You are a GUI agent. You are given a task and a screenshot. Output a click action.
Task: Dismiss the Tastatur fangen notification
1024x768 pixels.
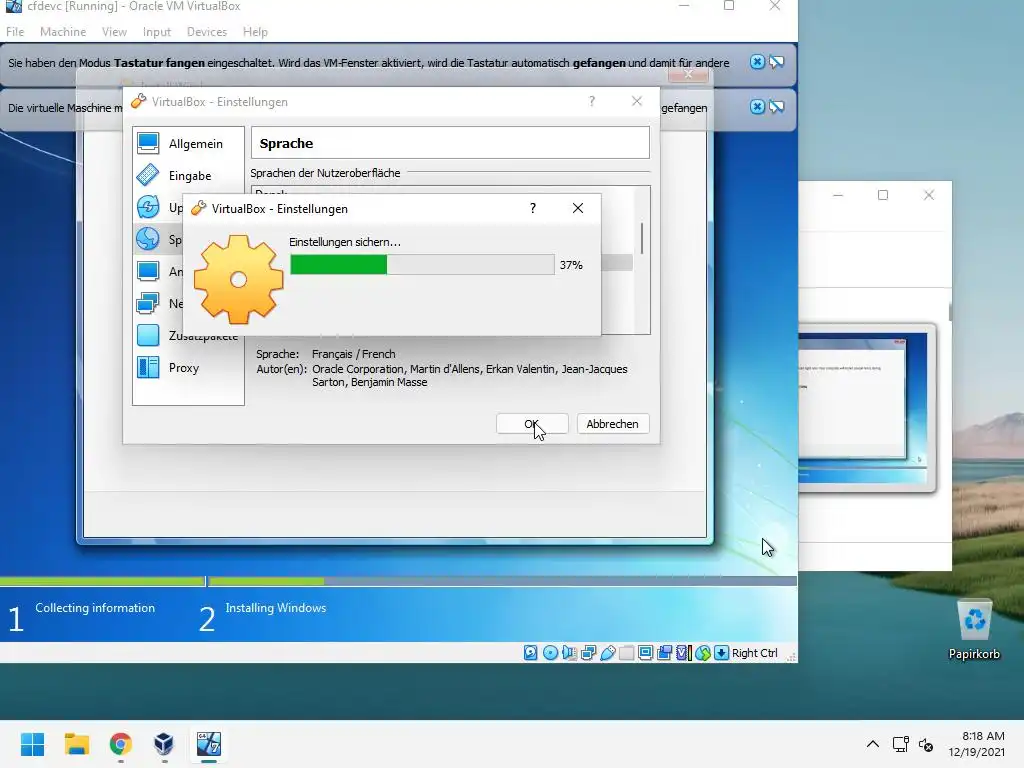point(757,62)
